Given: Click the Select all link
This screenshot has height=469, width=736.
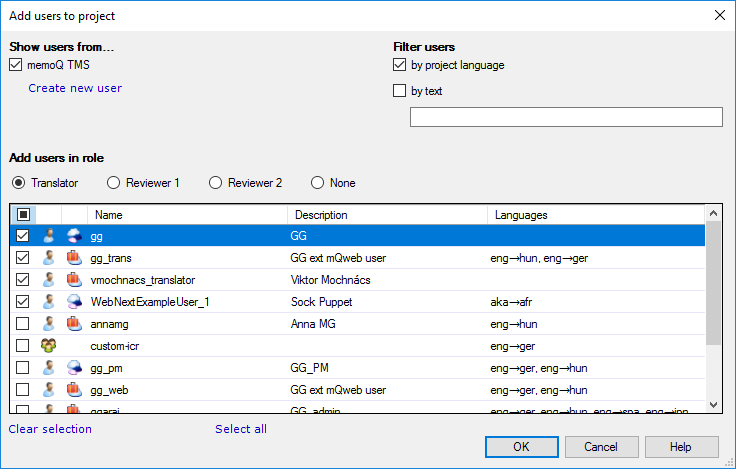Looking at the screenshot, I should tap(241, 429).
